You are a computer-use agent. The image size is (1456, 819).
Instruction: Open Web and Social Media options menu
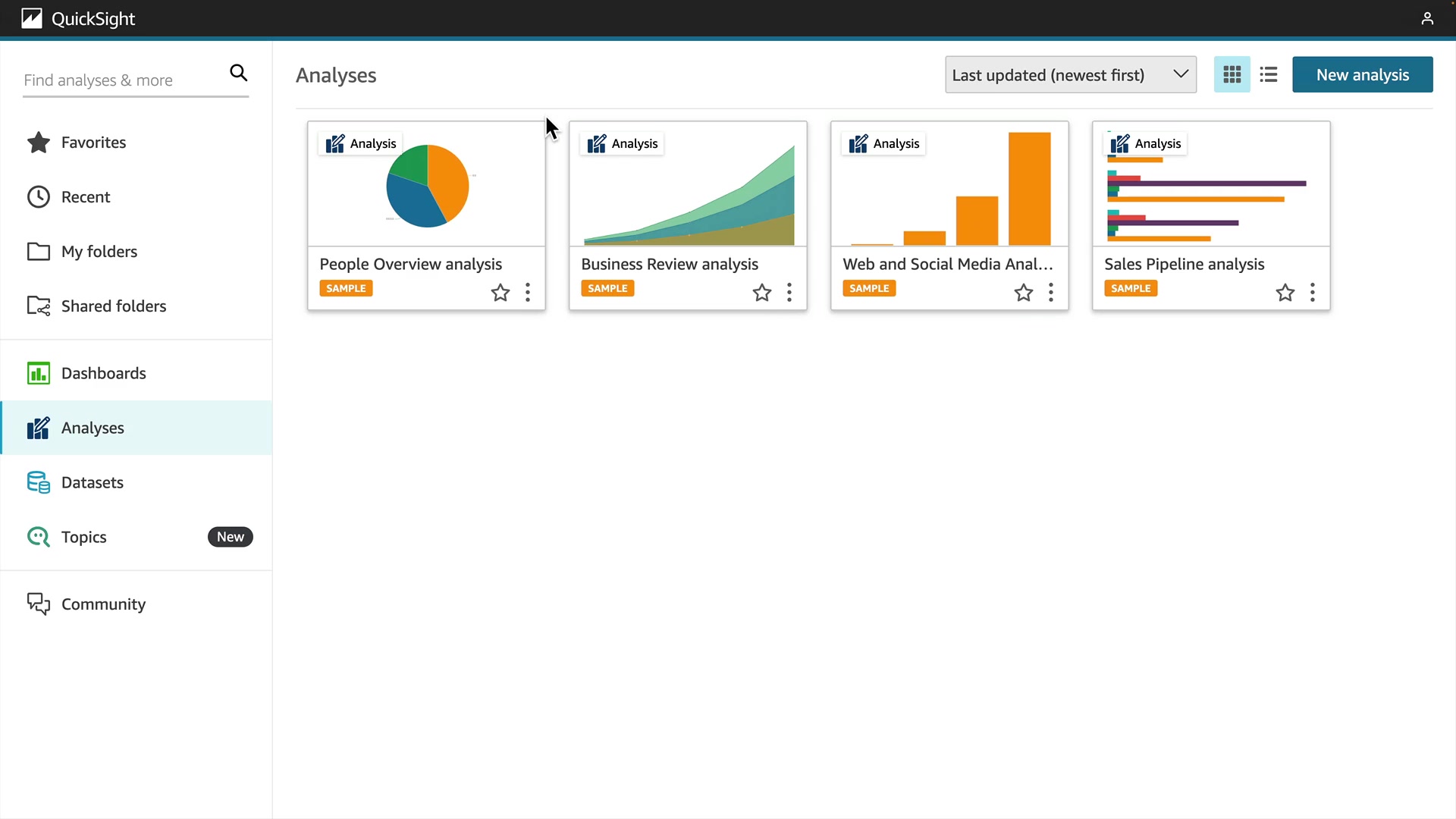(x=1050, y=293)
